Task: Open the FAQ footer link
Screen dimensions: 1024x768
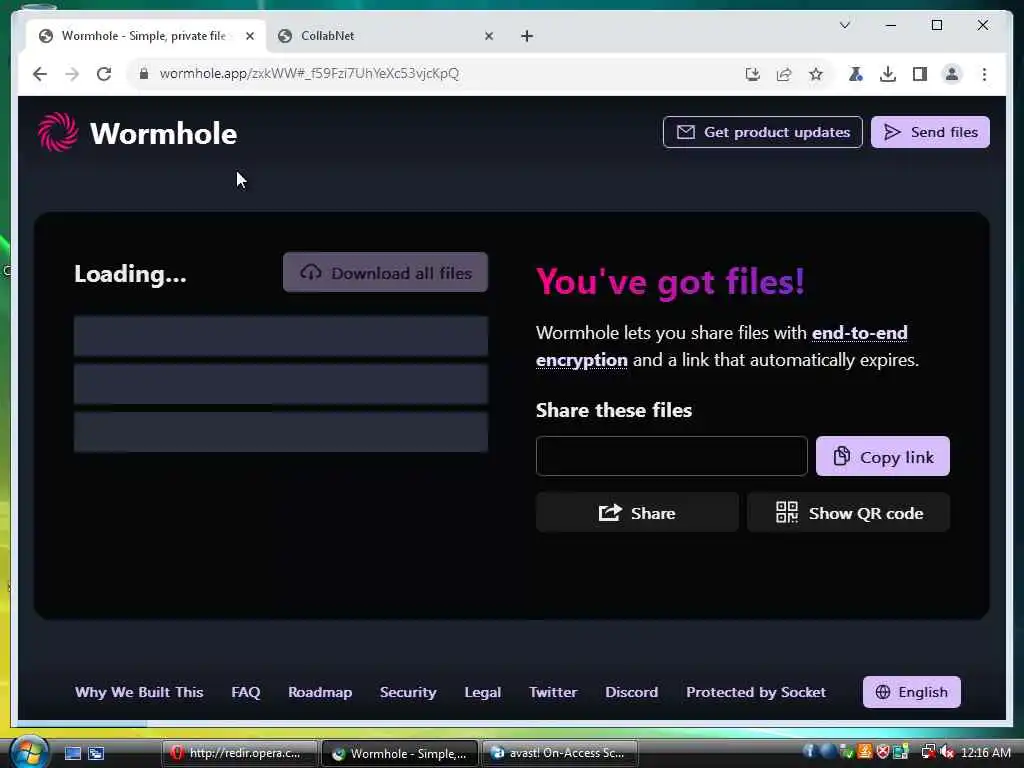Action: click(x=246, y=692)
